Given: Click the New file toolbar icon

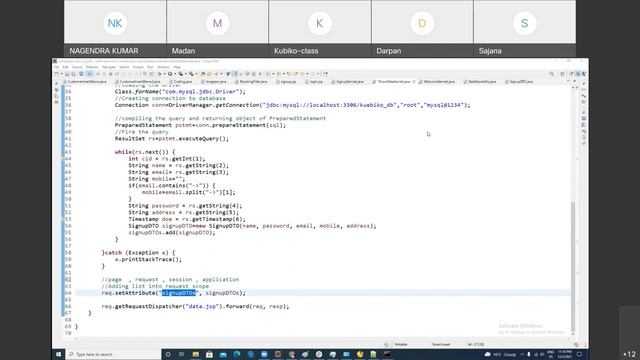Looking at the screenshot, I should click(x=56, y=74).
